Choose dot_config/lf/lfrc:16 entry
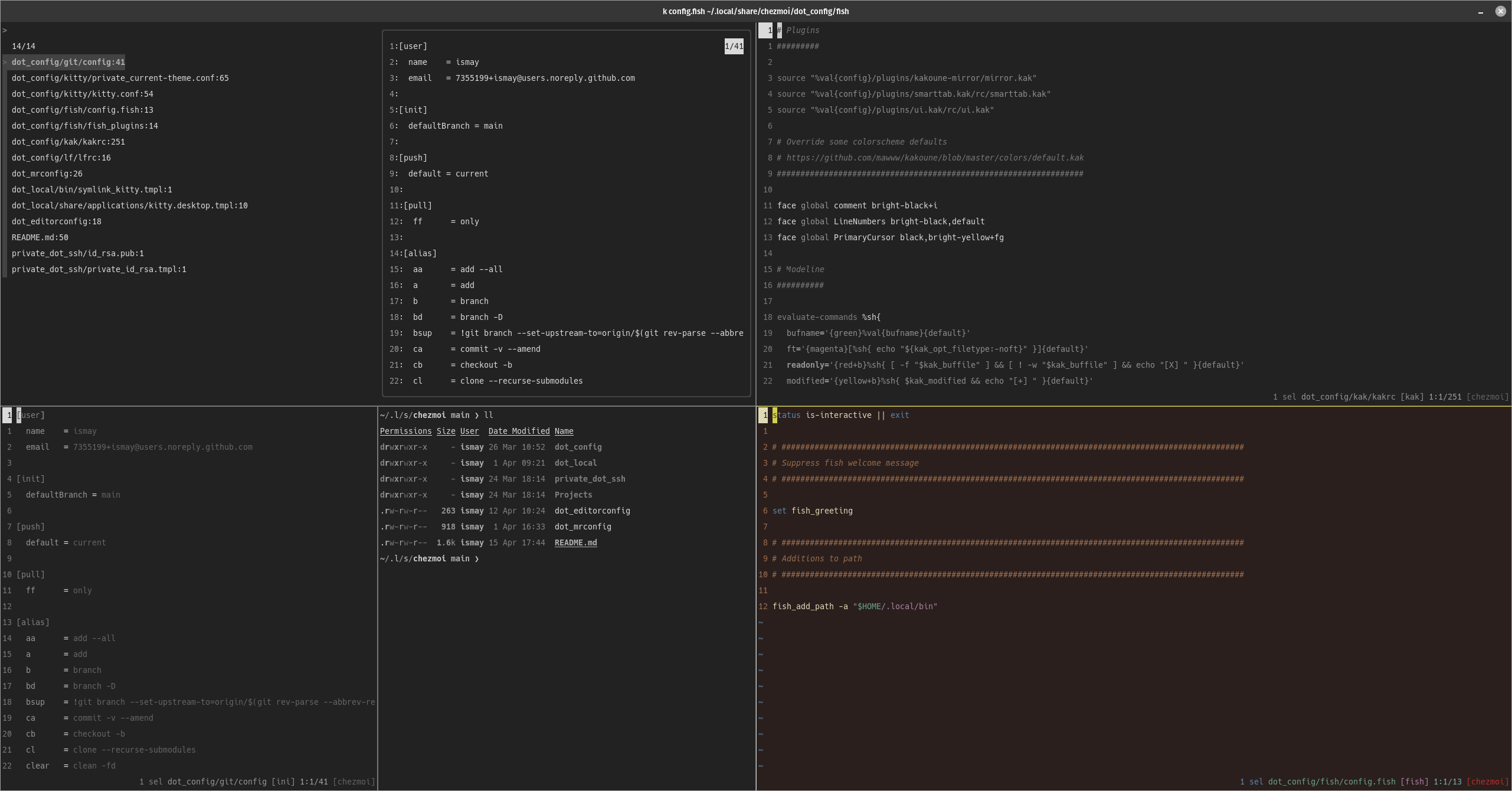This screenshot has width=1512, height=791. click(61, 158)
